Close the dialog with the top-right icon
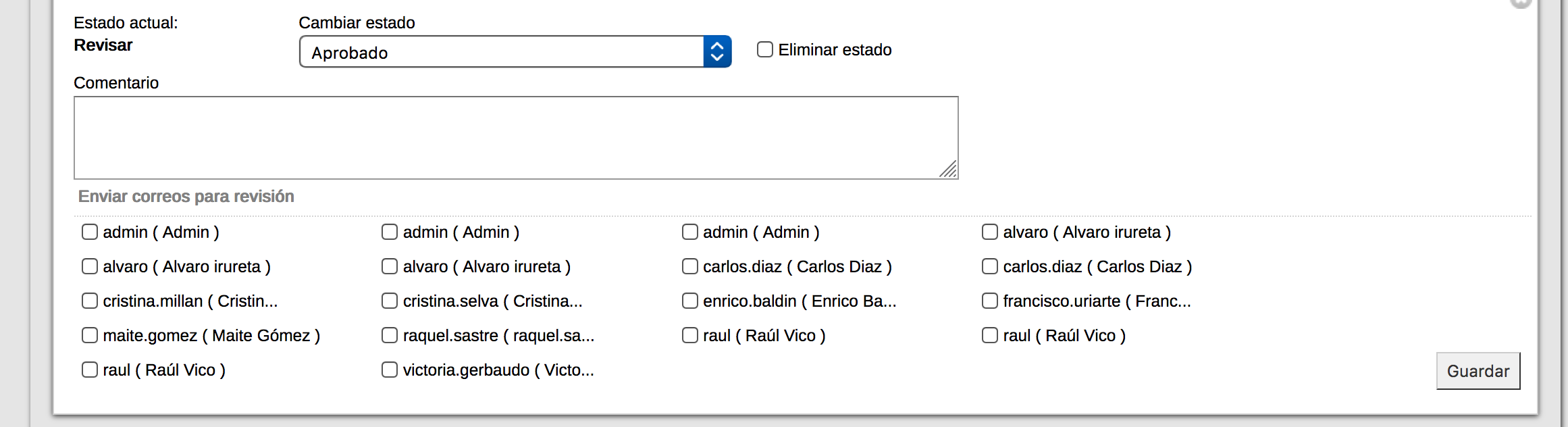The image size is (1568, 427). point(1521,3)
